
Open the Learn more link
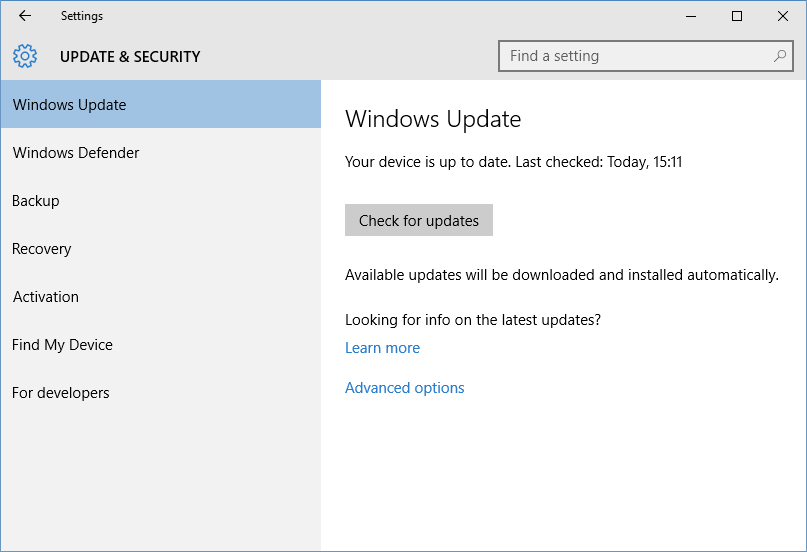click(x=382, y=348)
